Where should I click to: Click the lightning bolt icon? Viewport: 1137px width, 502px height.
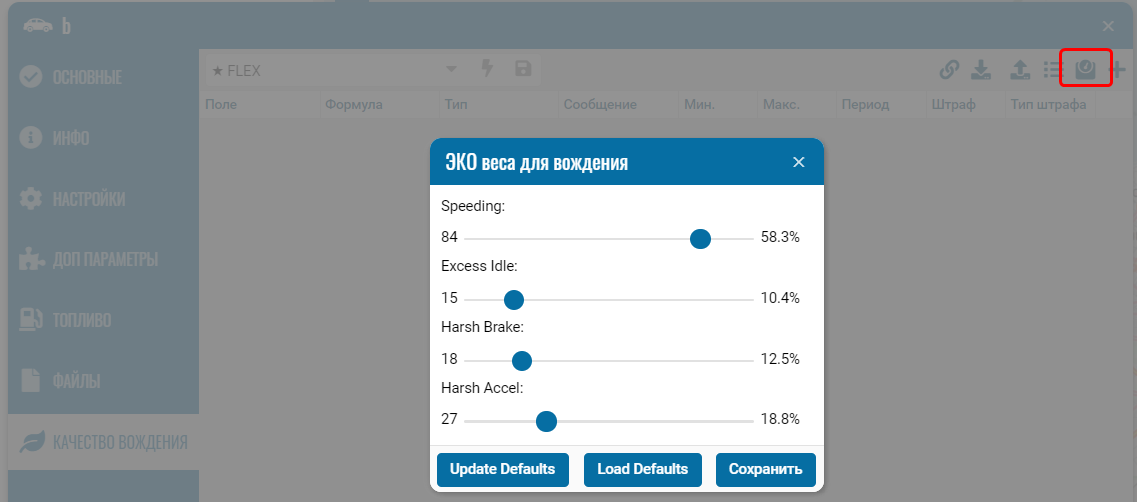pyautogui.click(x=487, y=69)
